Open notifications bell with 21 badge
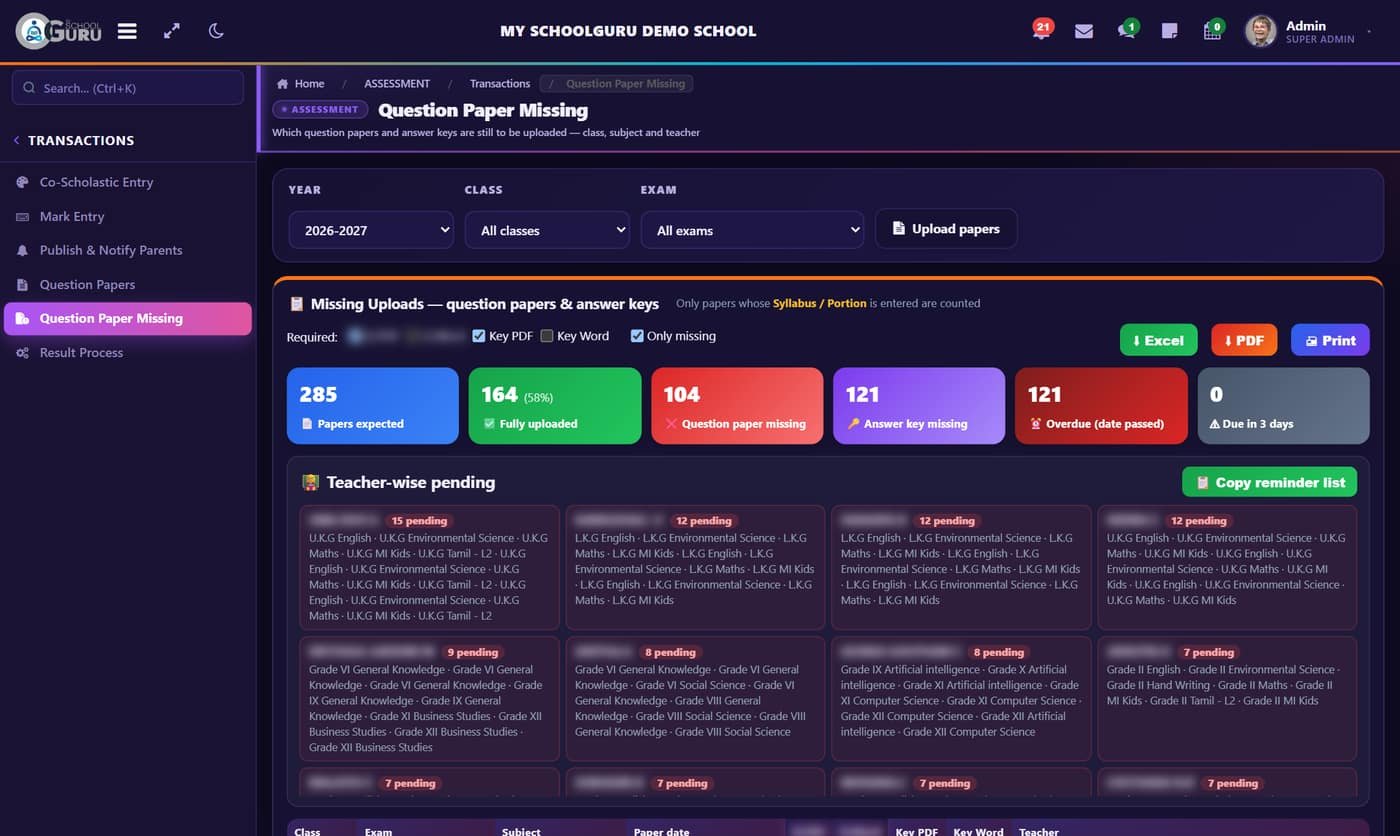This screenshot has width=1400, height=836. (1041, 30)
